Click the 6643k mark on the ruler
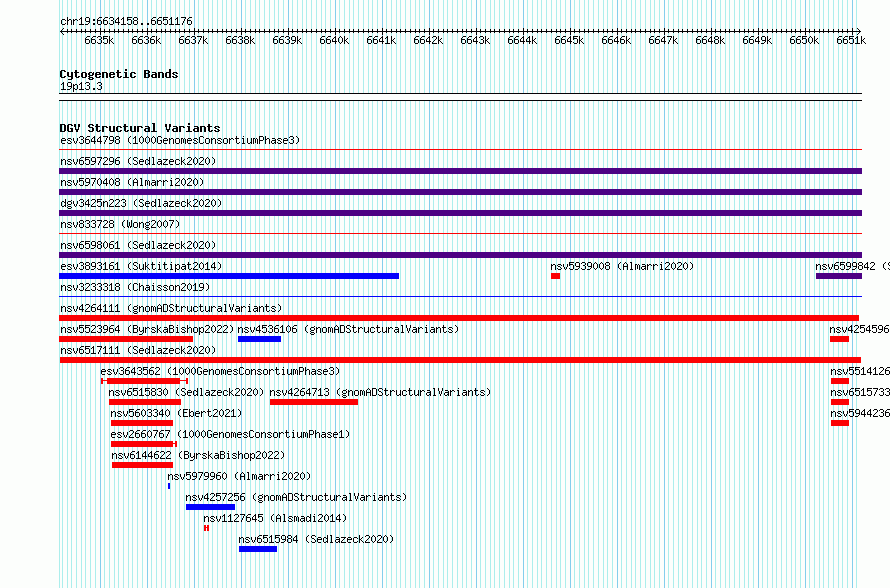 (475, 40)
